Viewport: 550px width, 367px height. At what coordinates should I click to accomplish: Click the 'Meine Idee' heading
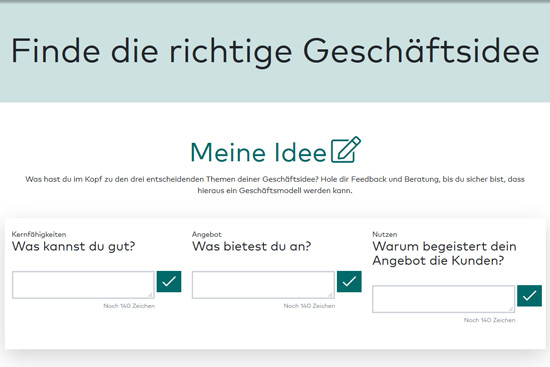(x=259, y=153)
